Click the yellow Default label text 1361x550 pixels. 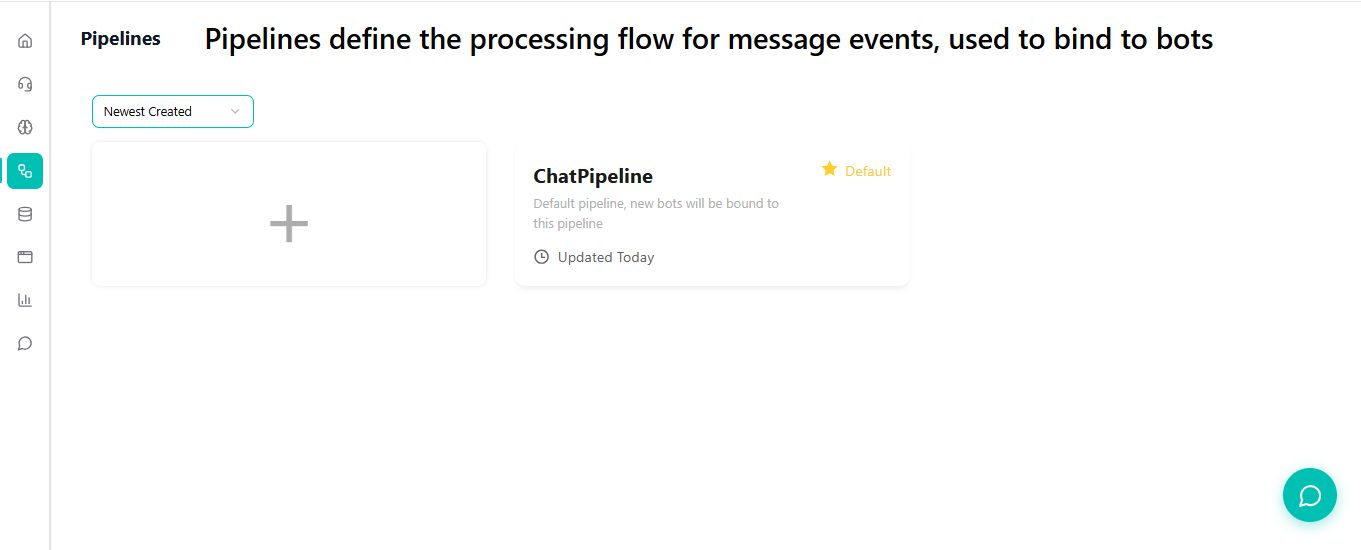pos(868,171)
